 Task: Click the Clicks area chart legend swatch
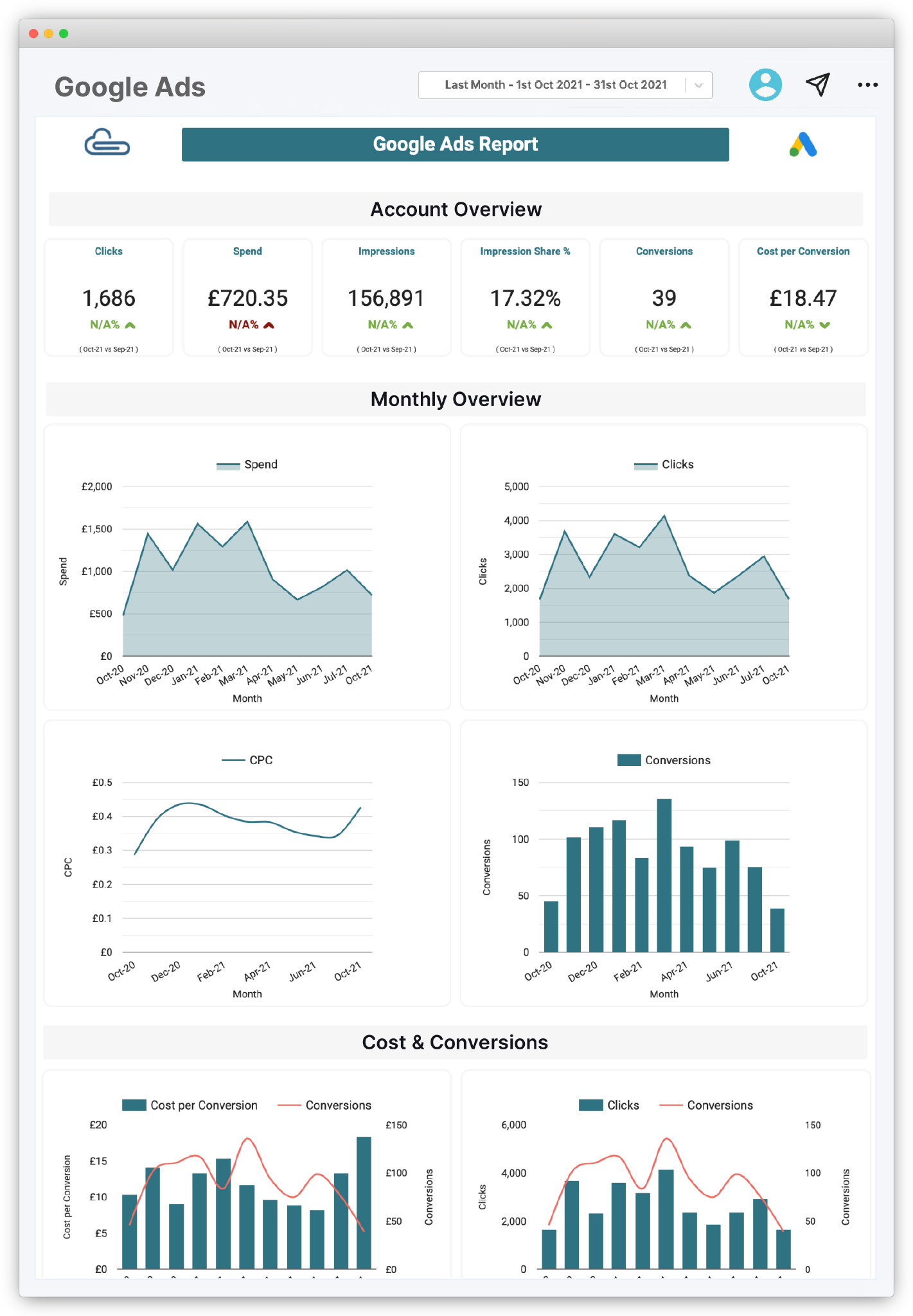[646, 465]
